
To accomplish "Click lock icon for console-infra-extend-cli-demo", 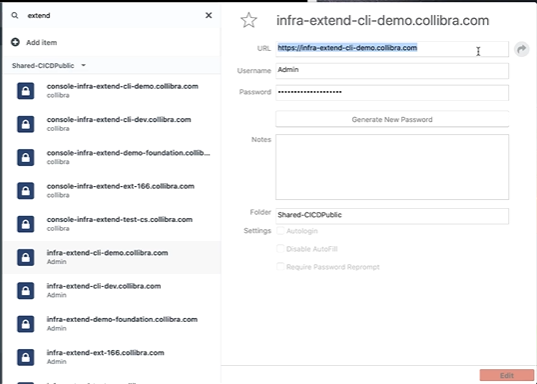I will click(26, 91).
